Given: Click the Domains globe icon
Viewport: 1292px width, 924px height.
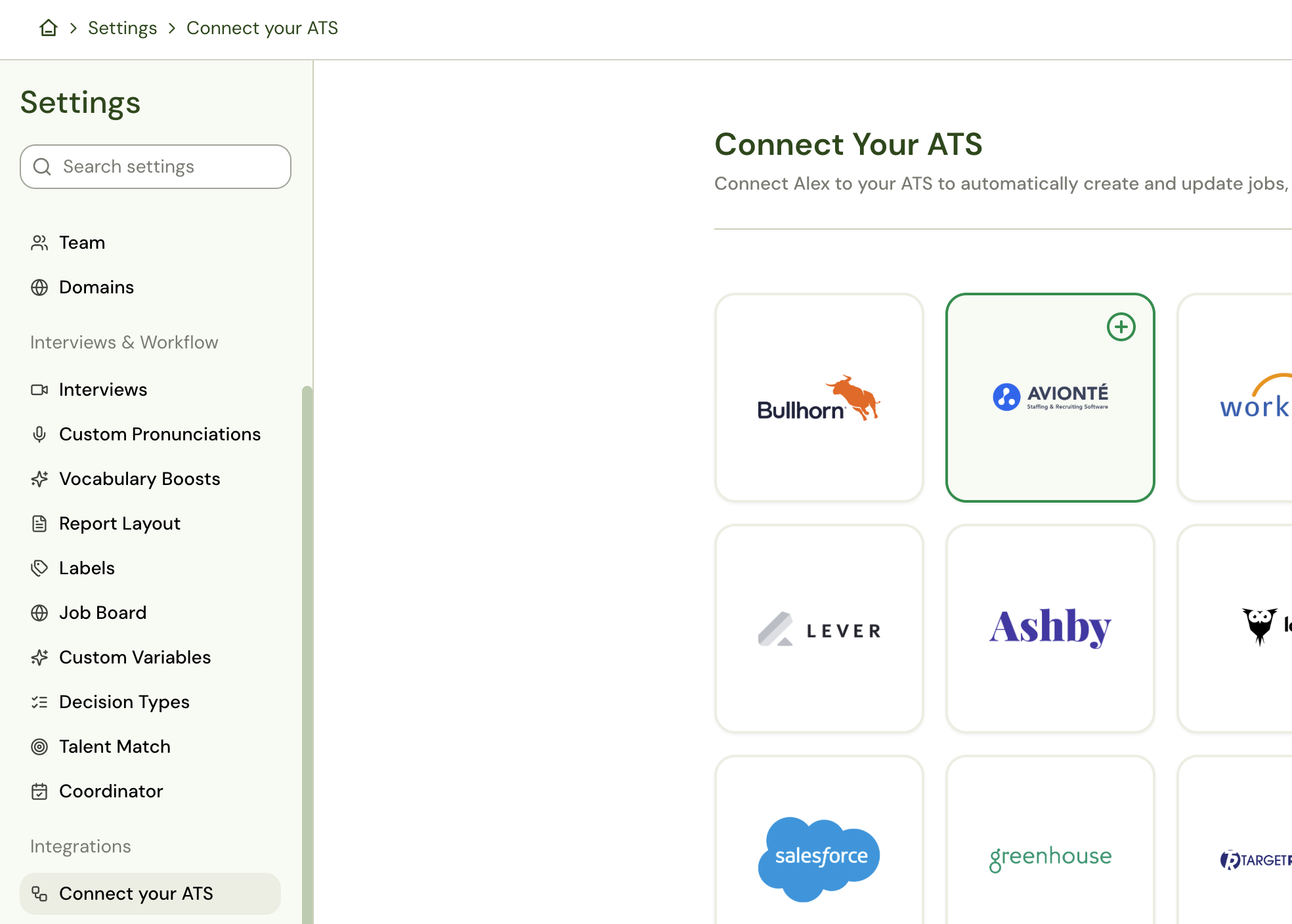Looking at the screenshot, I should pyautogui.click(x=39, y=287).
